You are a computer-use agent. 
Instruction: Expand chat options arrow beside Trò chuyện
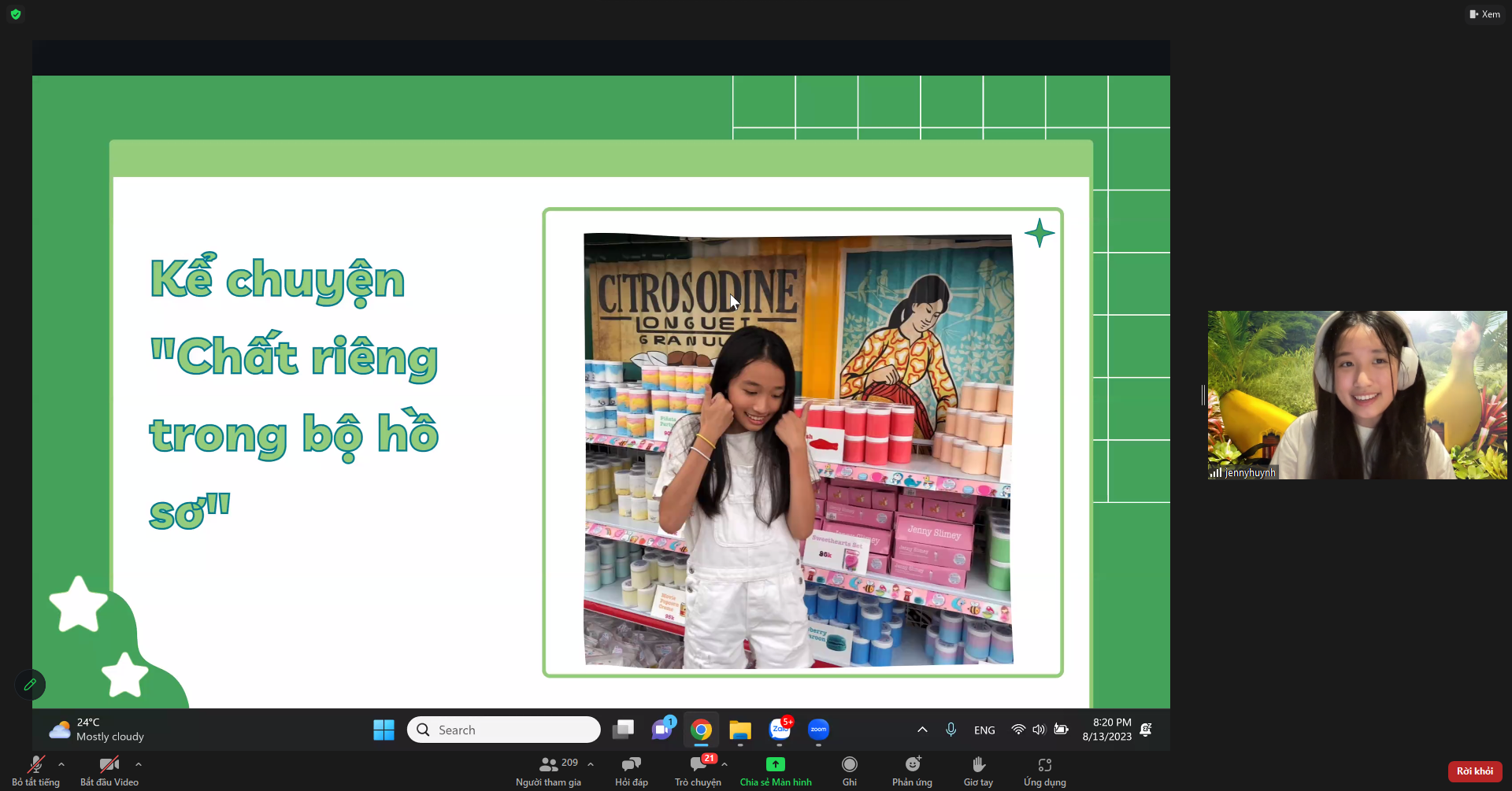(x=724, y=764)
